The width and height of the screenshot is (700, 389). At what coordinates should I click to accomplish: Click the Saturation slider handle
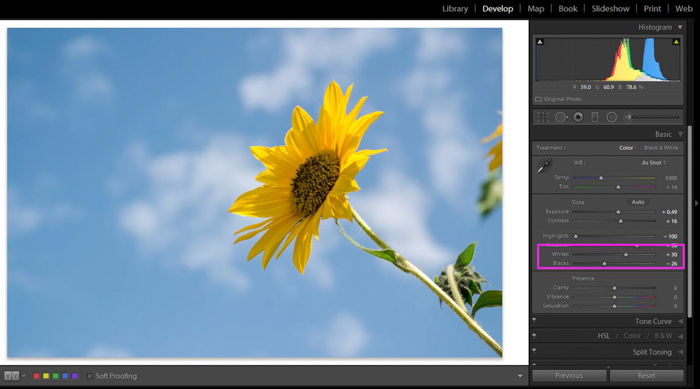click(x=615, y=306)
